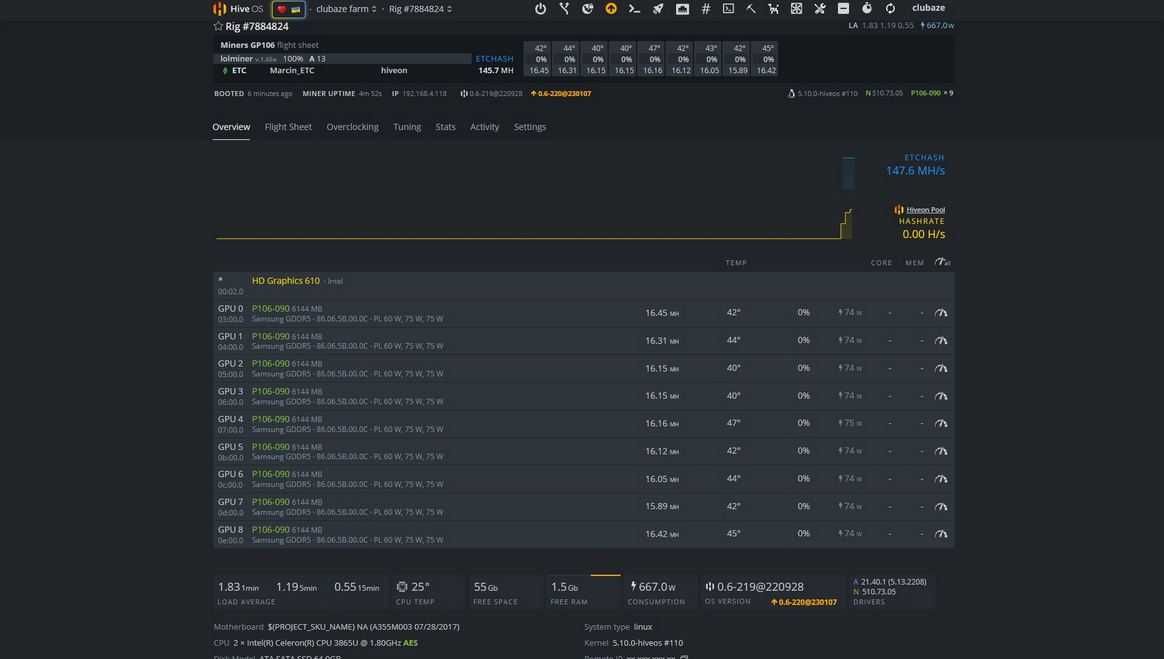The width and height of the screenshot is (1164, 659).
Task: Open the power actions icon
Action: pyautogui.click(x=540, y=9)
